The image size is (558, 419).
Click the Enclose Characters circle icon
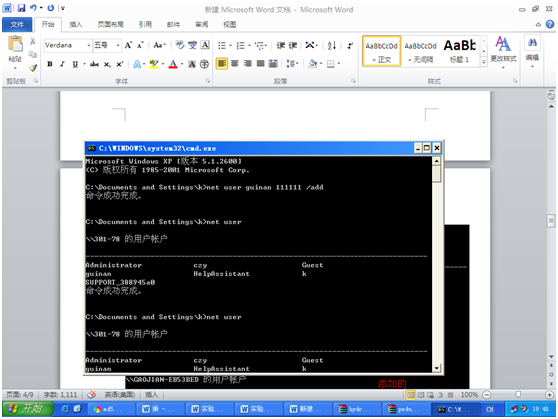(204, 64)
